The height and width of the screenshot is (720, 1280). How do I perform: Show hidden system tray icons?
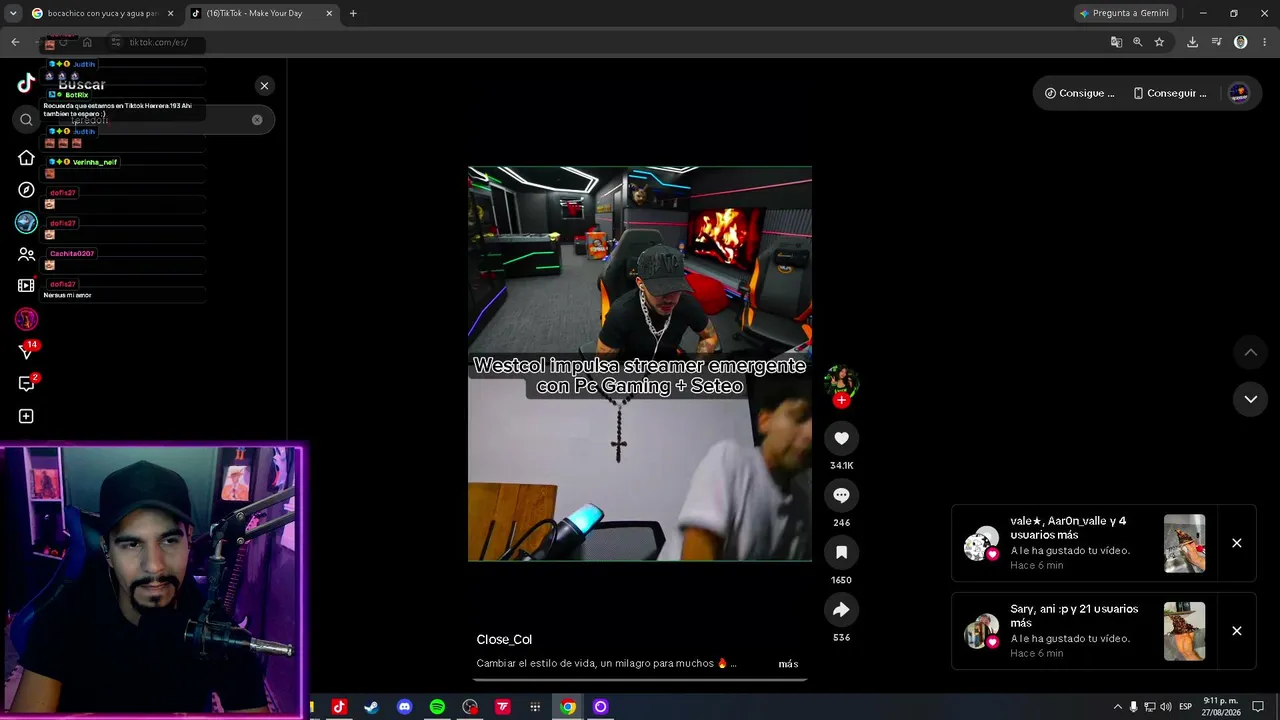(x=1118, y=707)
